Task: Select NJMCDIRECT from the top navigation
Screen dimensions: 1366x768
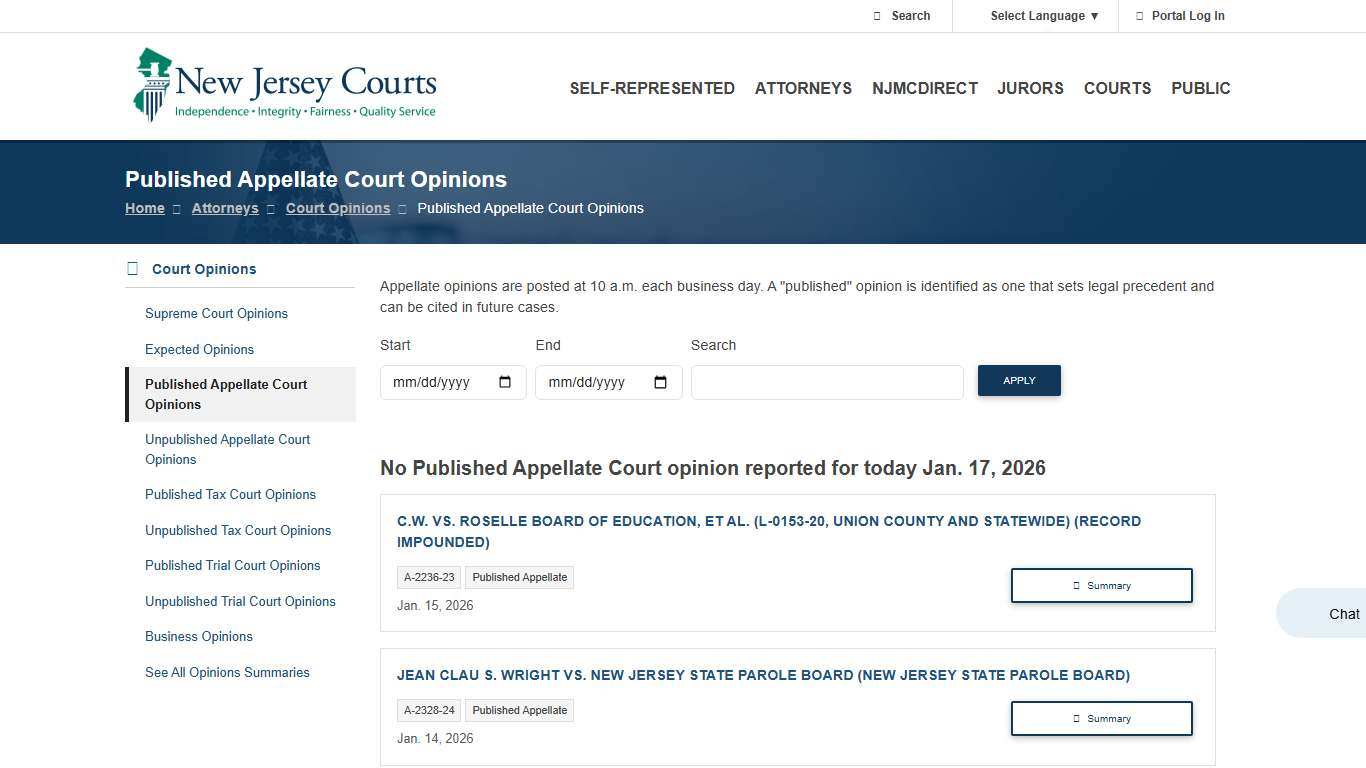Action: pyautogui.click(x=925, y=88)
